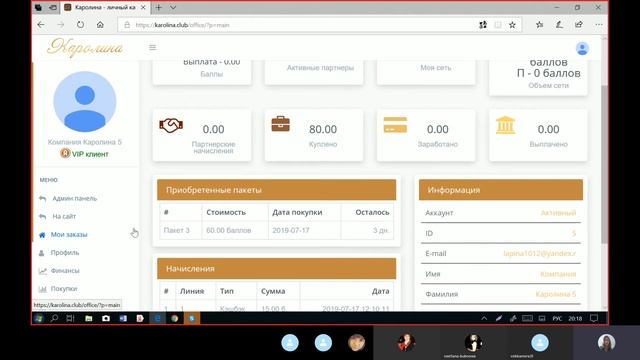Open the favorites hub icon
This screenshot has height=360, width=640.
pos(540,25)
